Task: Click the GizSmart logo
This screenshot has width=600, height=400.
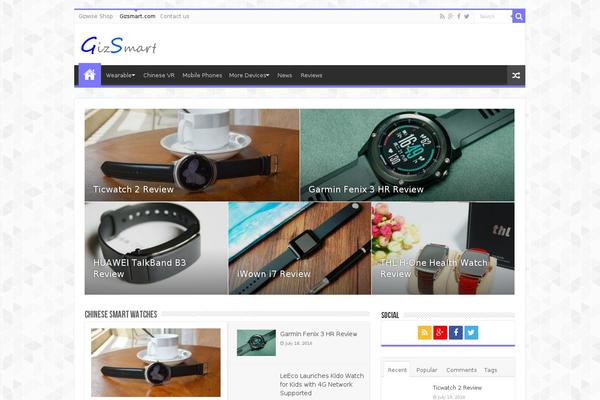Action: click(119, 45)
